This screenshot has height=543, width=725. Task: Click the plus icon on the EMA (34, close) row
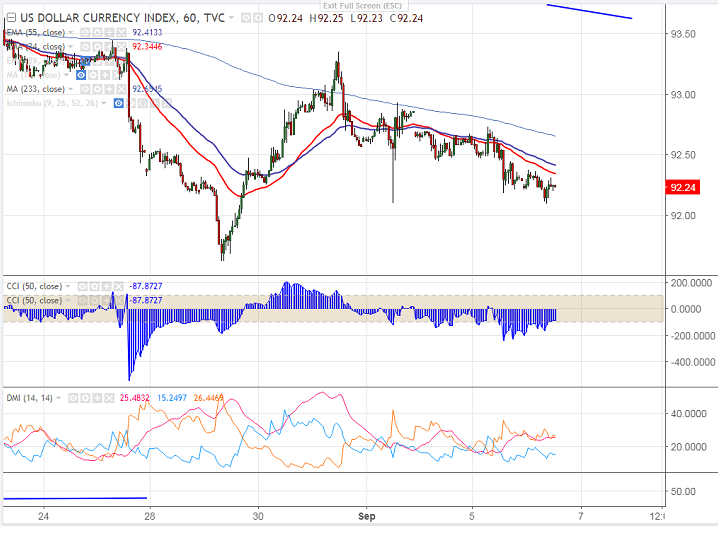pyautogui.click(x=109, y=47)
